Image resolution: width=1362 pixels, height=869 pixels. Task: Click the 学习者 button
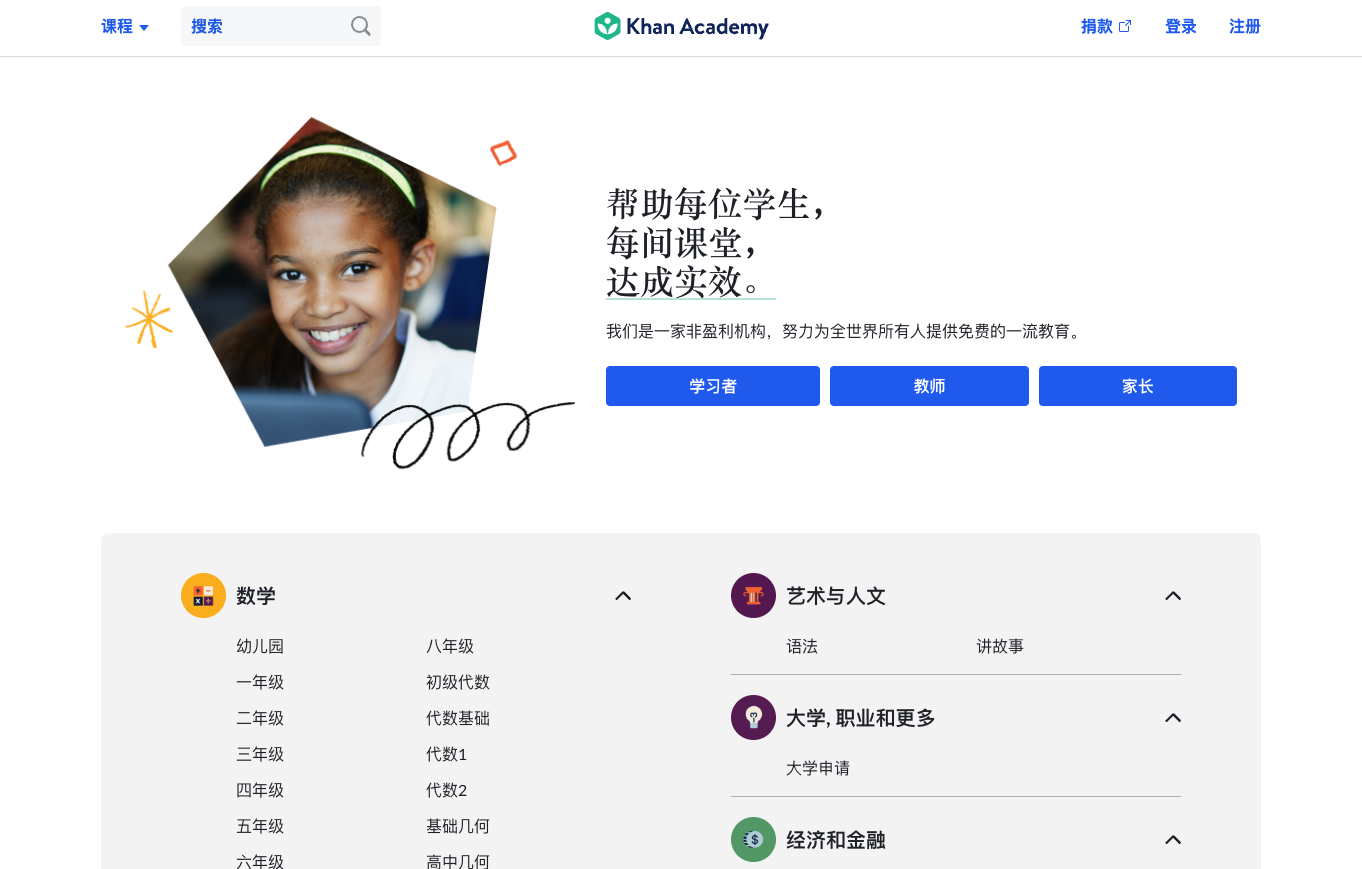[x=713, y=386]
